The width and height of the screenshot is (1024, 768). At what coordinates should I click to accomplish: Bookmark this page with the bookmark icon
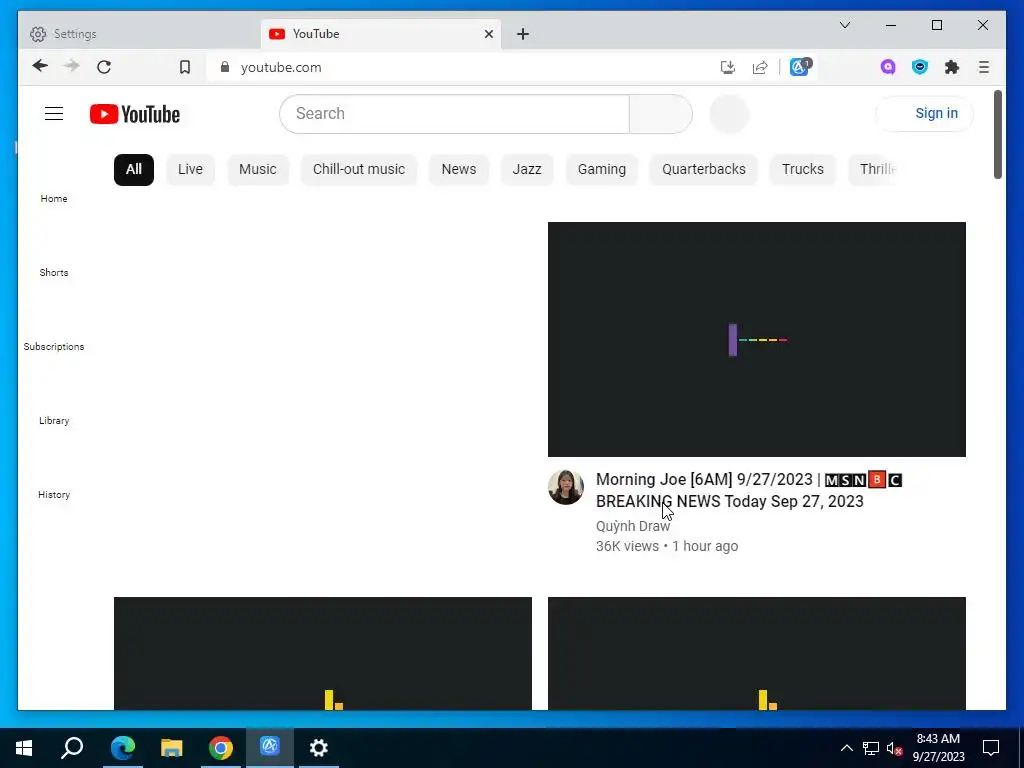185,67
